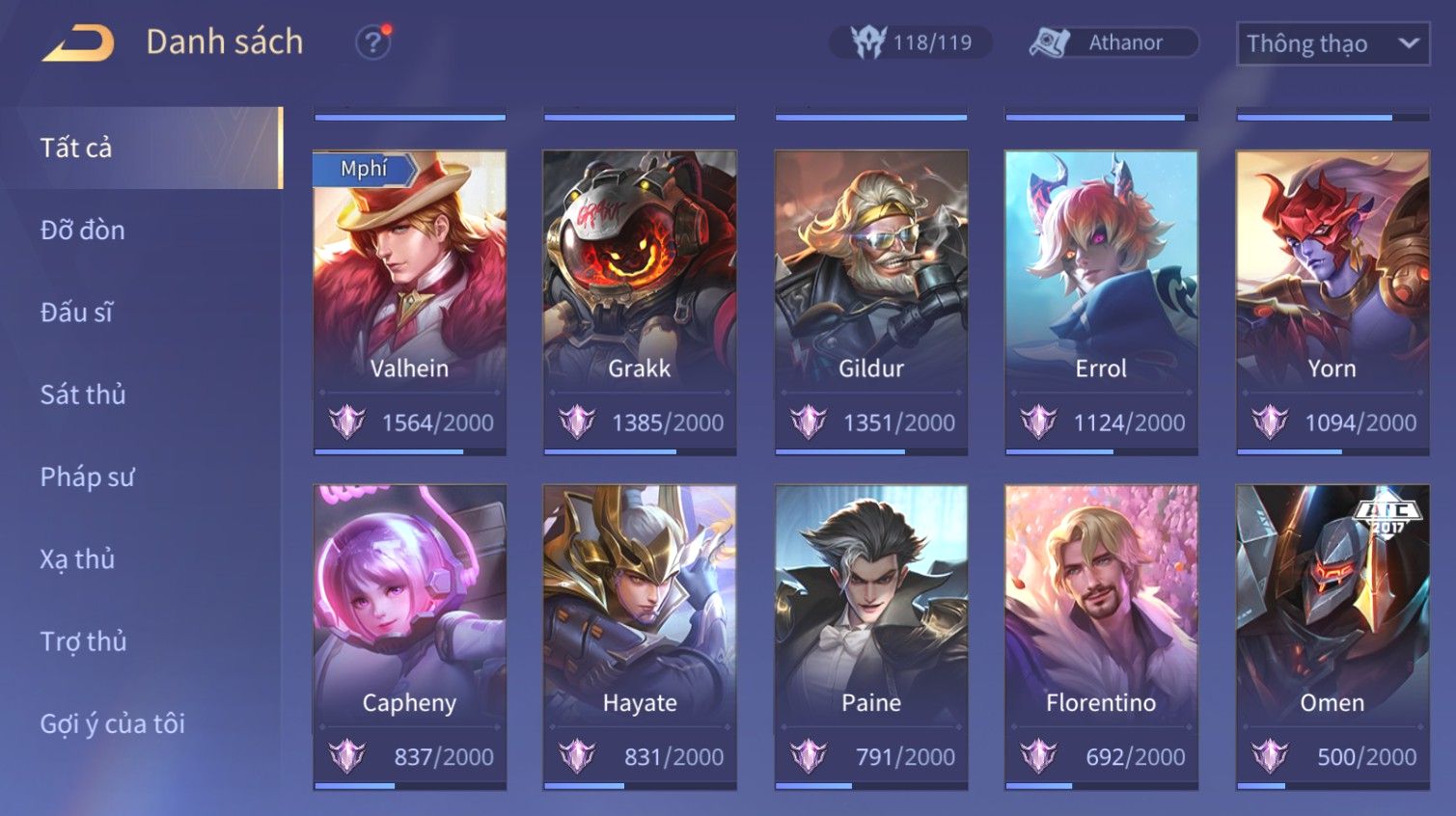Click the hero count 118/119 icon
Image resolution: width=1456 pixels, height=816 pixels.
coord(868,42)
